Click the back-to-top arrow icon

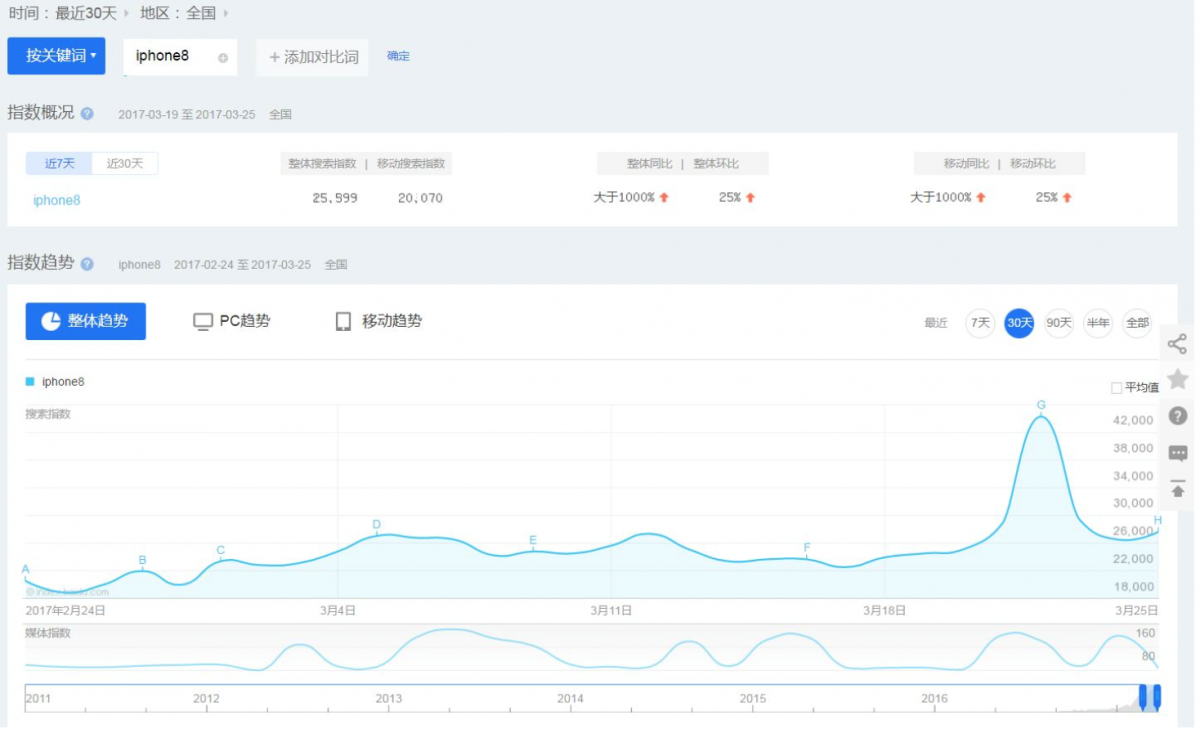[x=1177, y=490]
